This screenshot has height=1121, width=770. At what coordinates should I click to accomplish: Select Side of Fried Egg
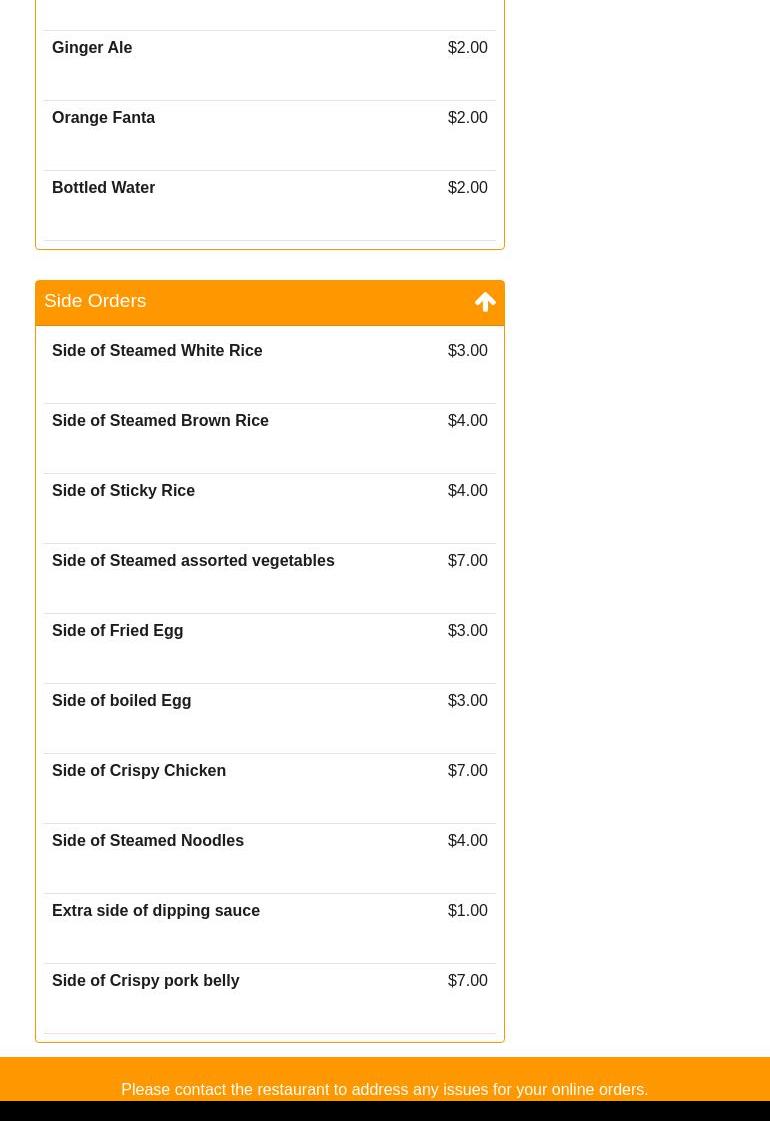[270, 648]
